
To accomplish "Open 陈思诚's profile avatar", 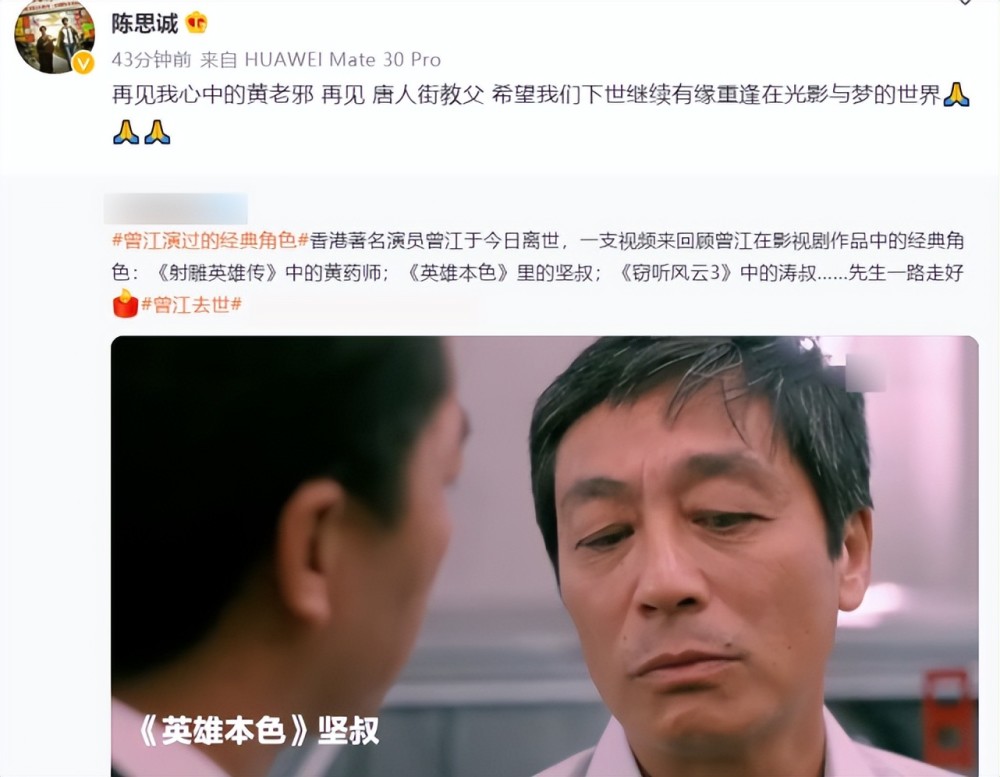I will tap(54, 36).
